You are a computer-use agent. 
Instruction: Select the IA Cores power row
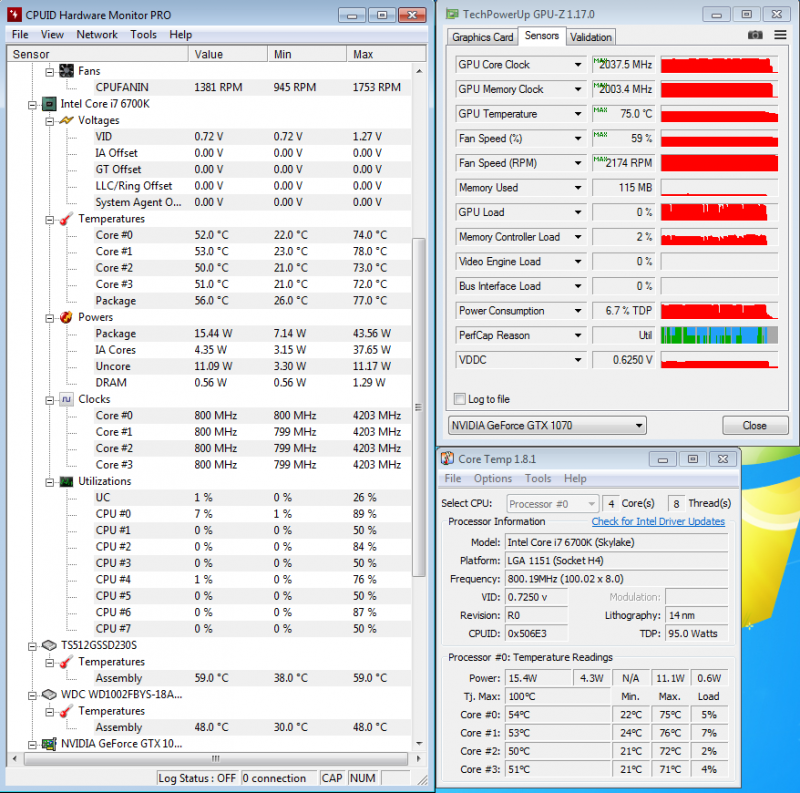pos(253,350)
